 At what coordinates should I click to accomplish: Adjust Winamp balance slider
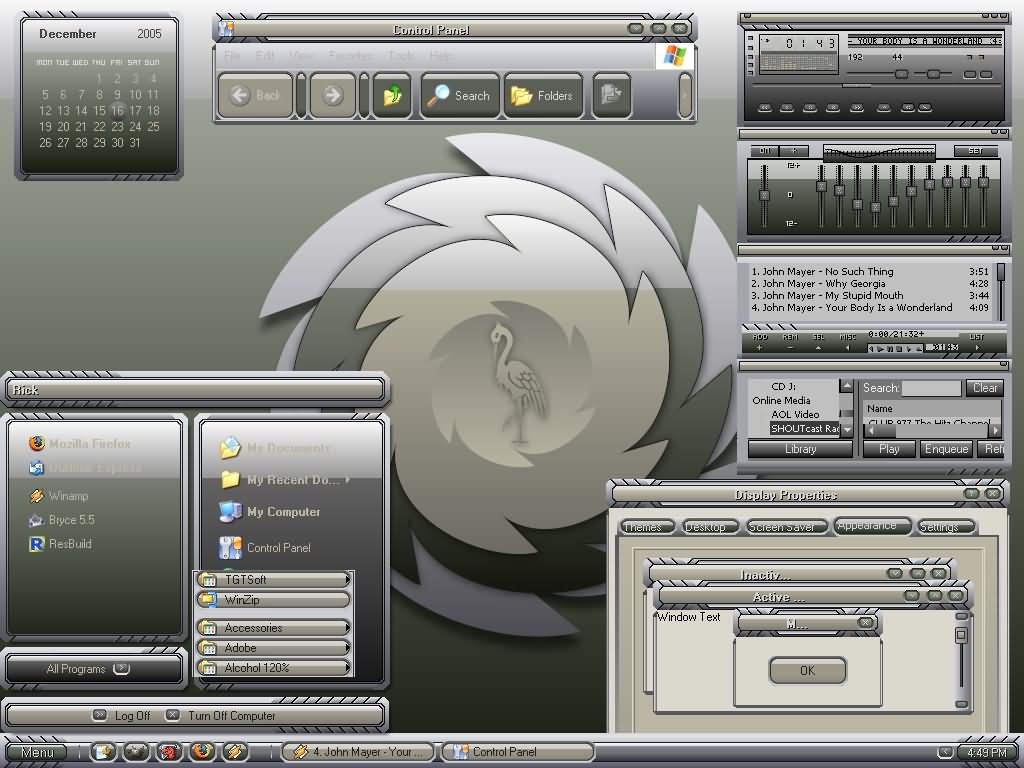[x=933, y=74]
